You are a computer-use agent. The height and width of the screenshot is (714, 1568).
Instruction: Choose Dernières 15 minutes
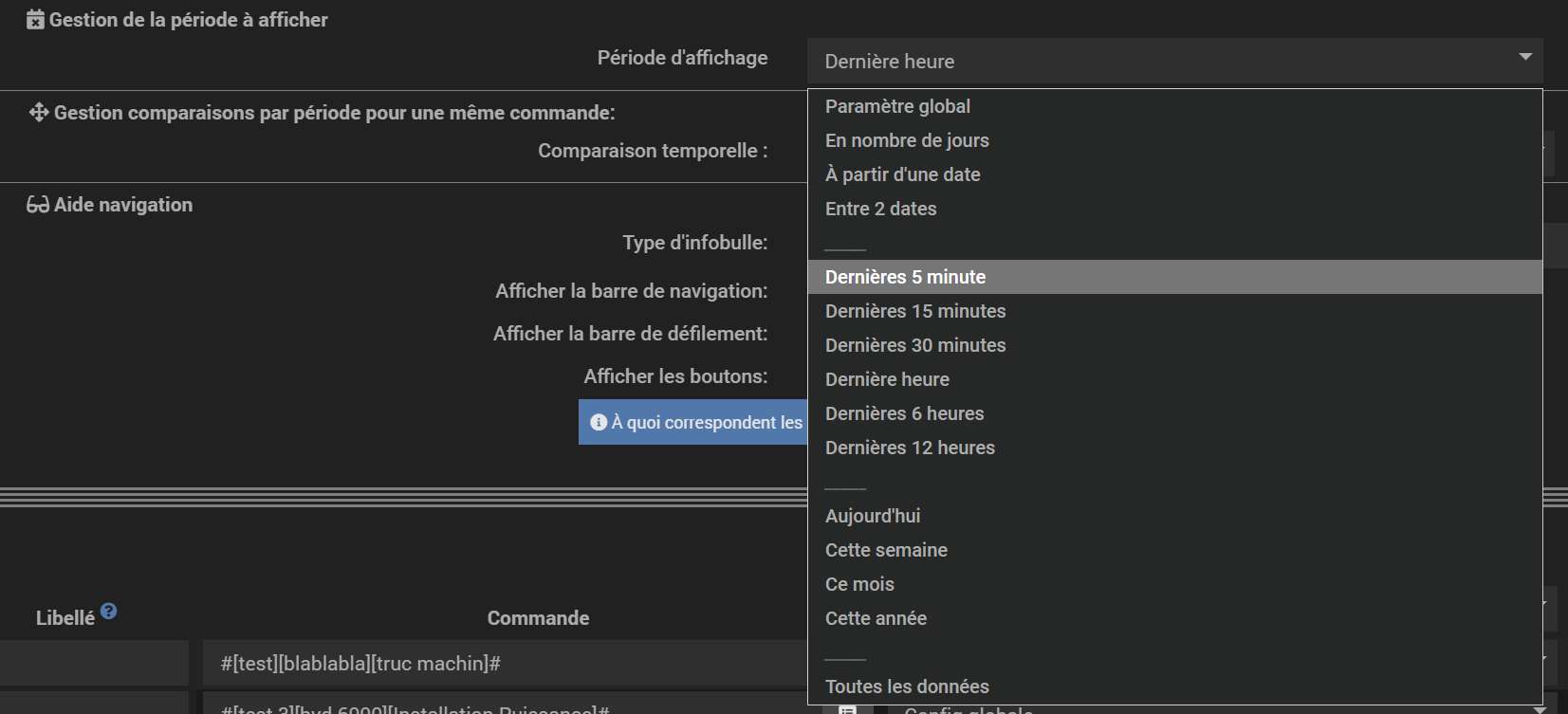pos(1174,311)
